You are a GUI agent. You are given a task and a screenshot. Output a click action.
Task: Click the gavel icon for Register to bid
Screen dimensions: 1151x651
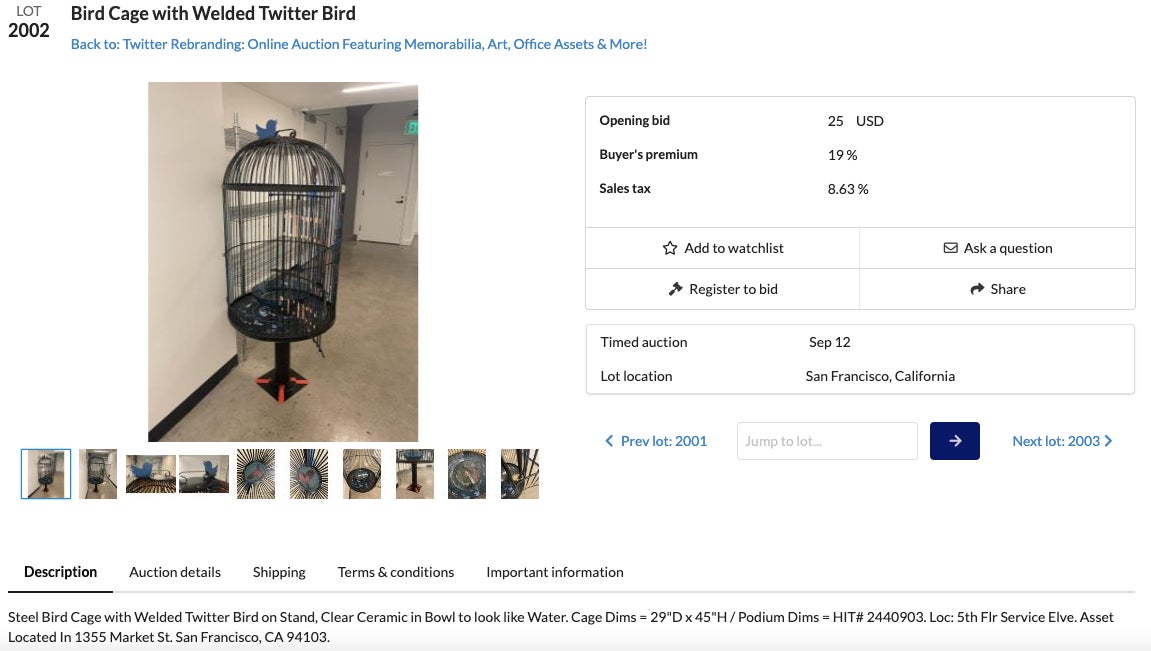675,289
